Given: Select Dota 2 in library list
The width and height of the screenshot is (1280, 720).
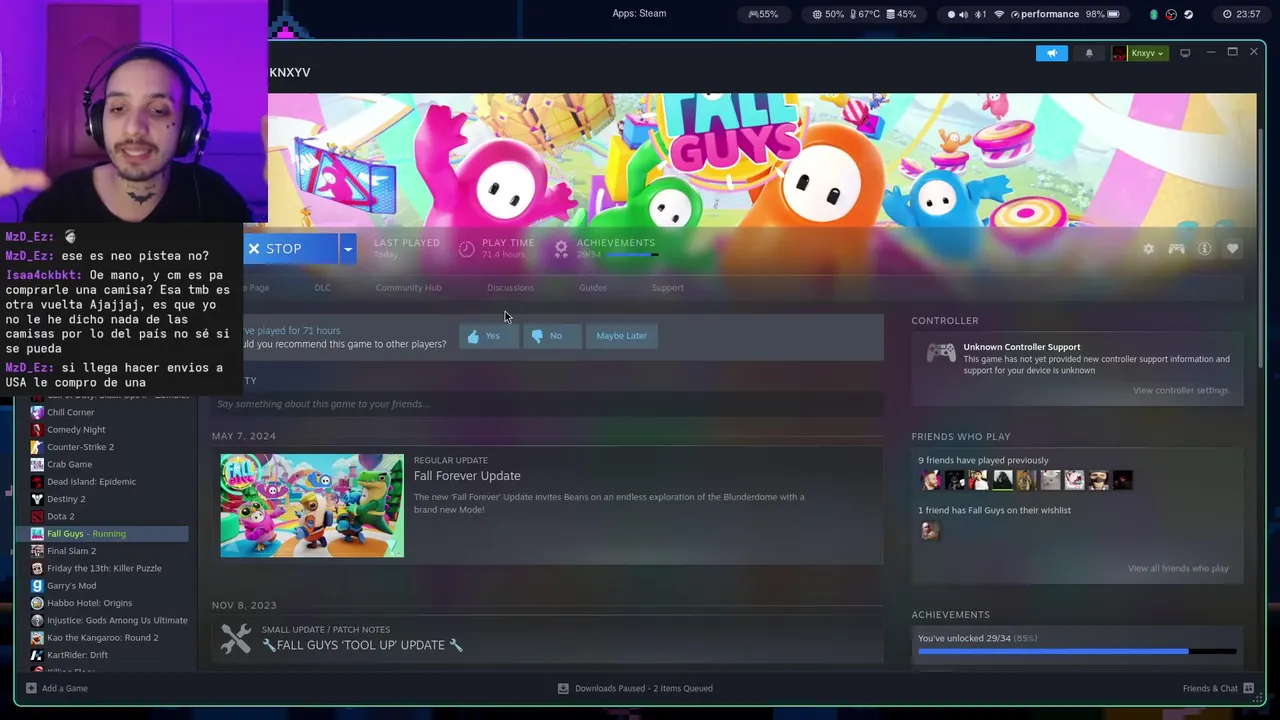Looking at the screenshot, I should [x=60, y=516].
